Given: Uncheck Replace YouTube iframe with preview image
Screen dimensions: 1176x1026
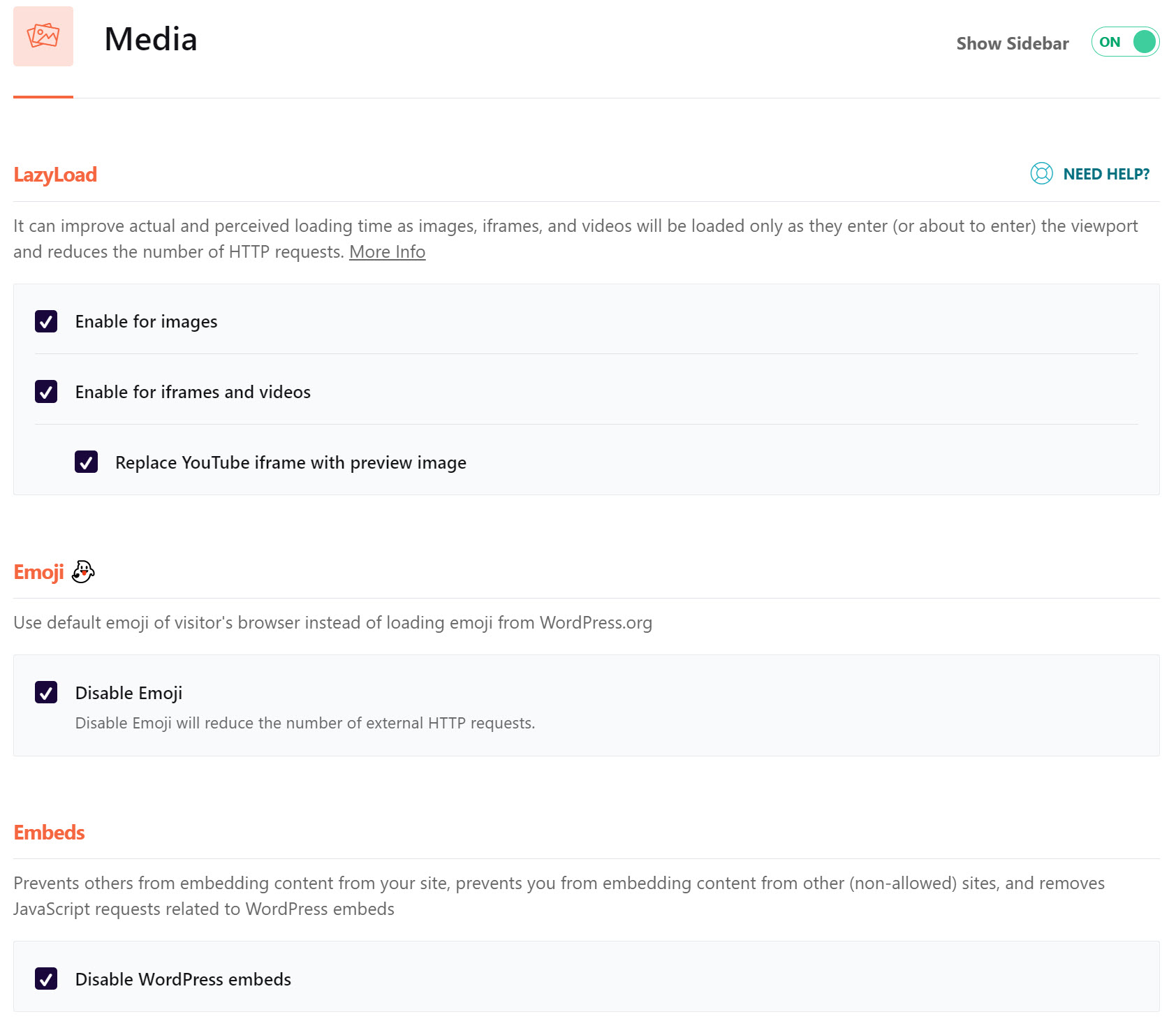Looking at the screenshot, I should click(86, 462).
